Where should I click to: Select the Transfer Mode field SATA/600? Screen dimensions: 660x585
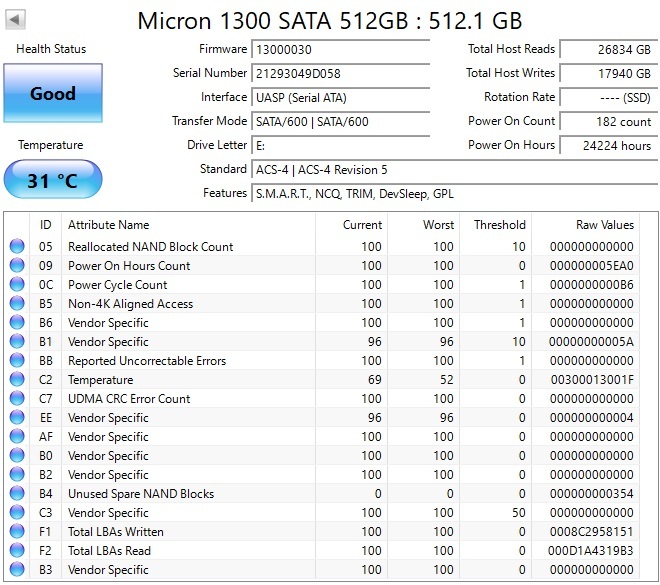click(x=341, y=121)
